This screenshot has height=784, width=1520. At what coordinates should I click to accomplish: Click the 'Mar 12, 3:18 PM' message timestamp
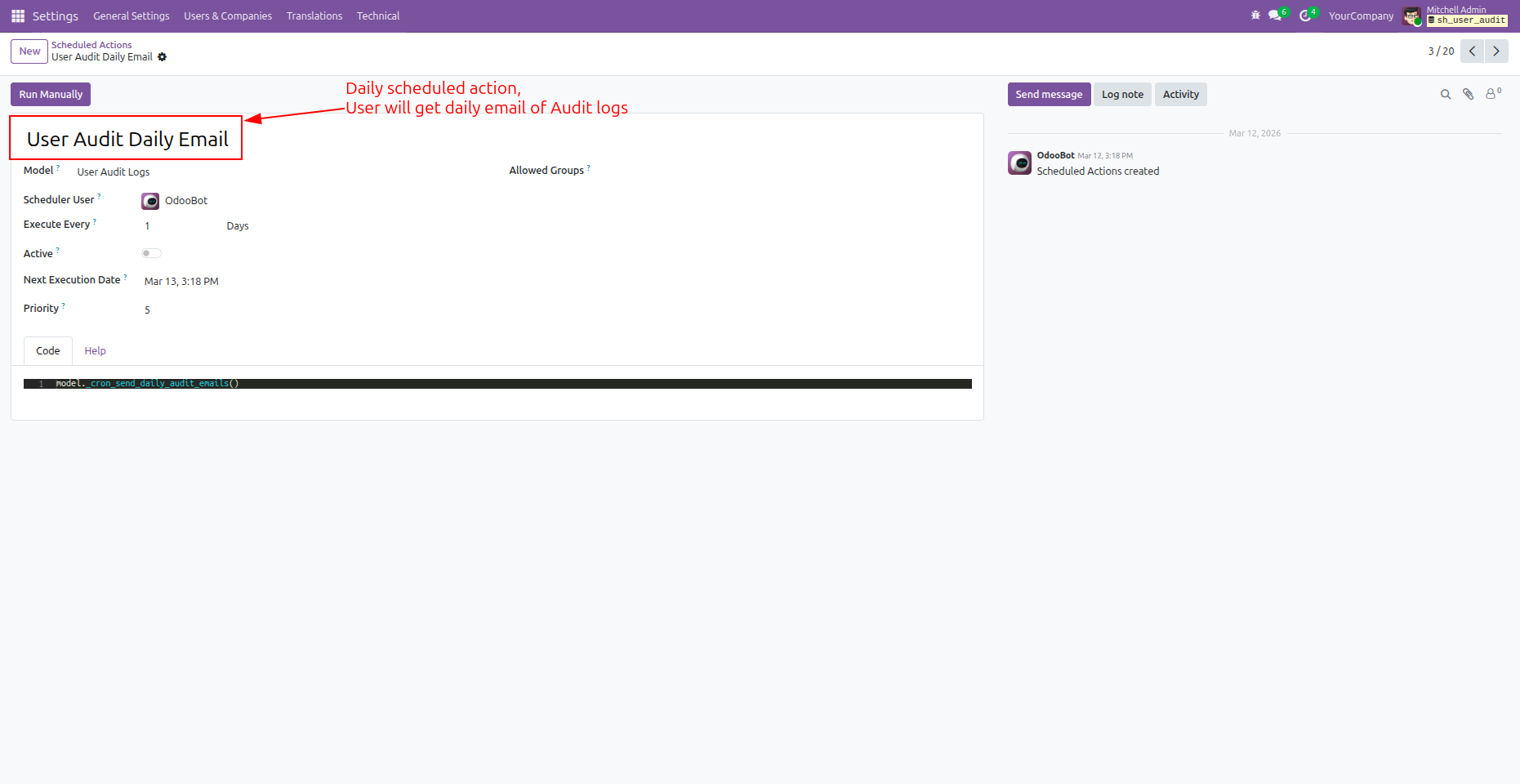[x=1105, y=156]
